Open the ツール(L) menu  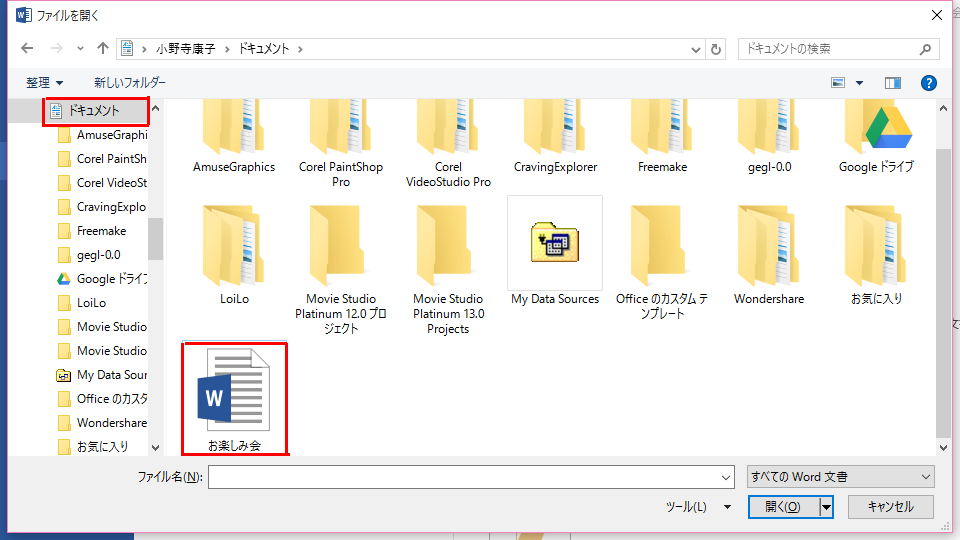tap(698, 507)
